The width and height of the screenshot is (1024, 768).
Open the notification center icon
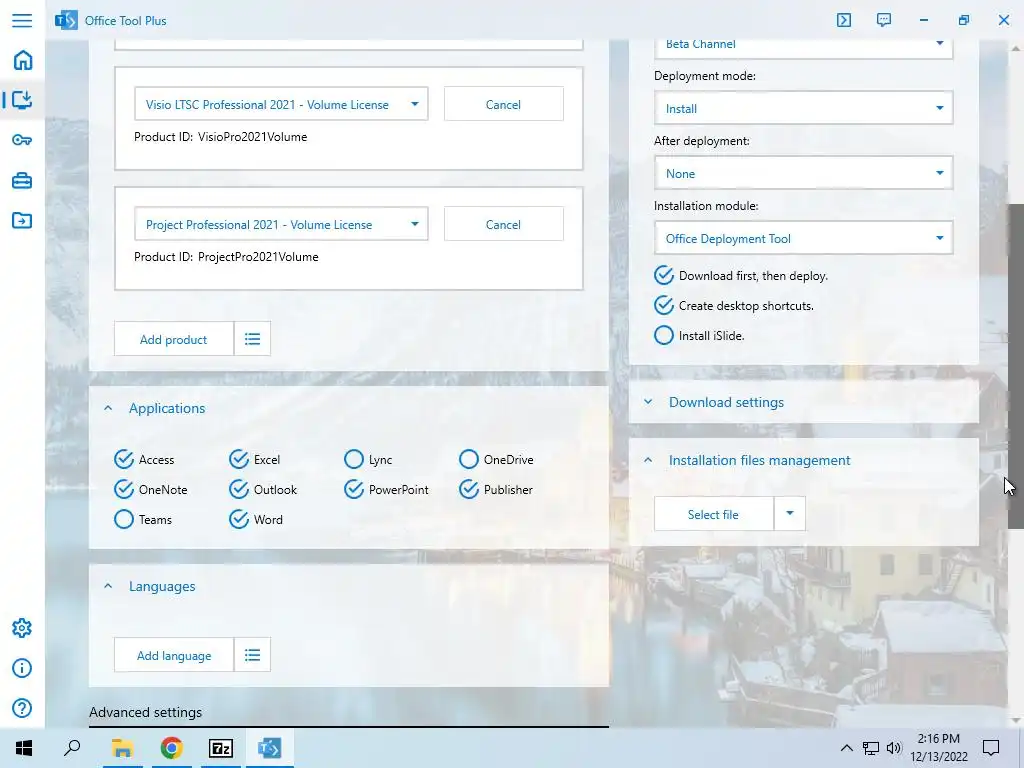pos(991,748)
